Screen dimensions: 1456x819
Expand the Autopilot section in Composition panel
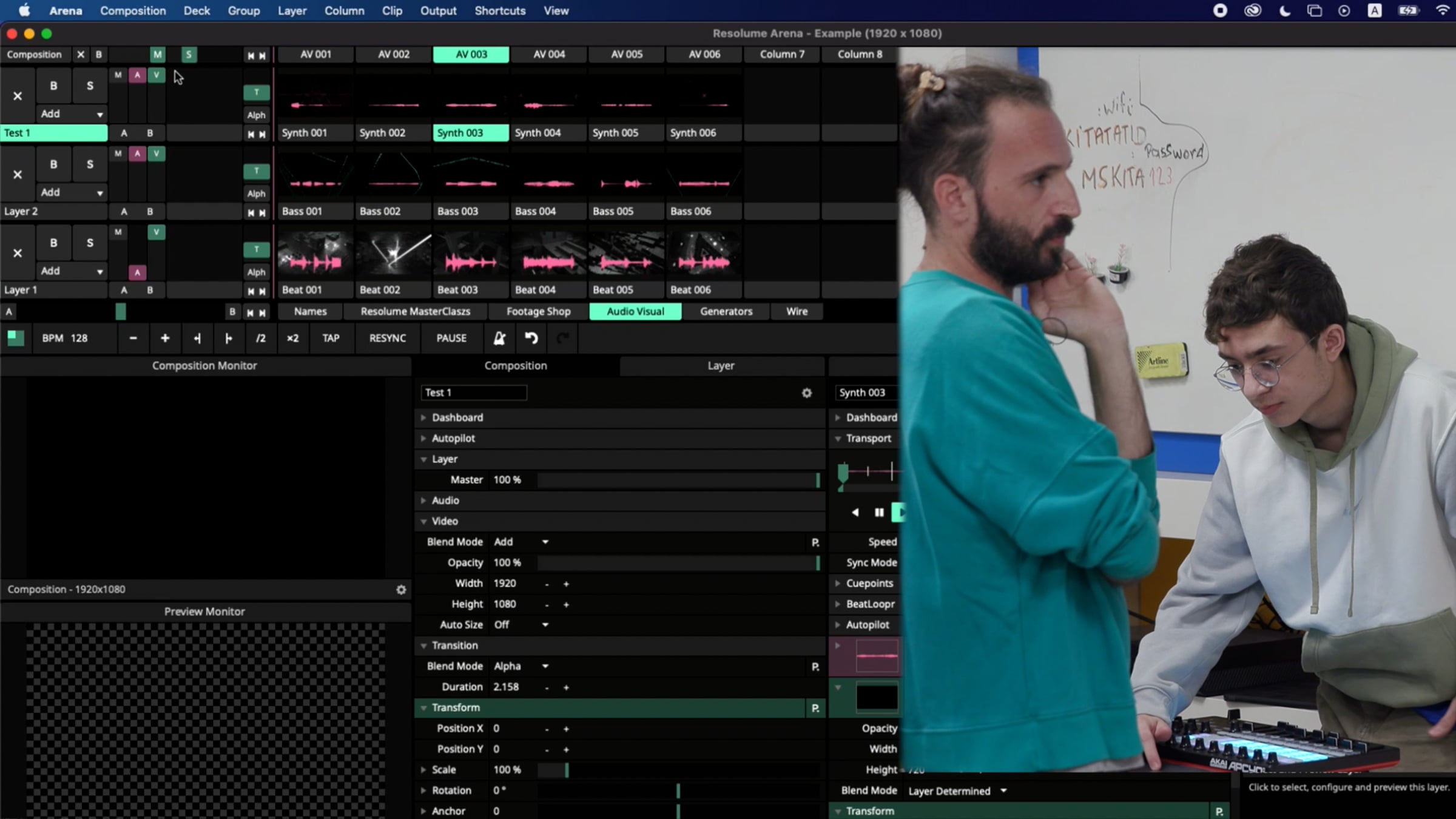pos(423,438)
